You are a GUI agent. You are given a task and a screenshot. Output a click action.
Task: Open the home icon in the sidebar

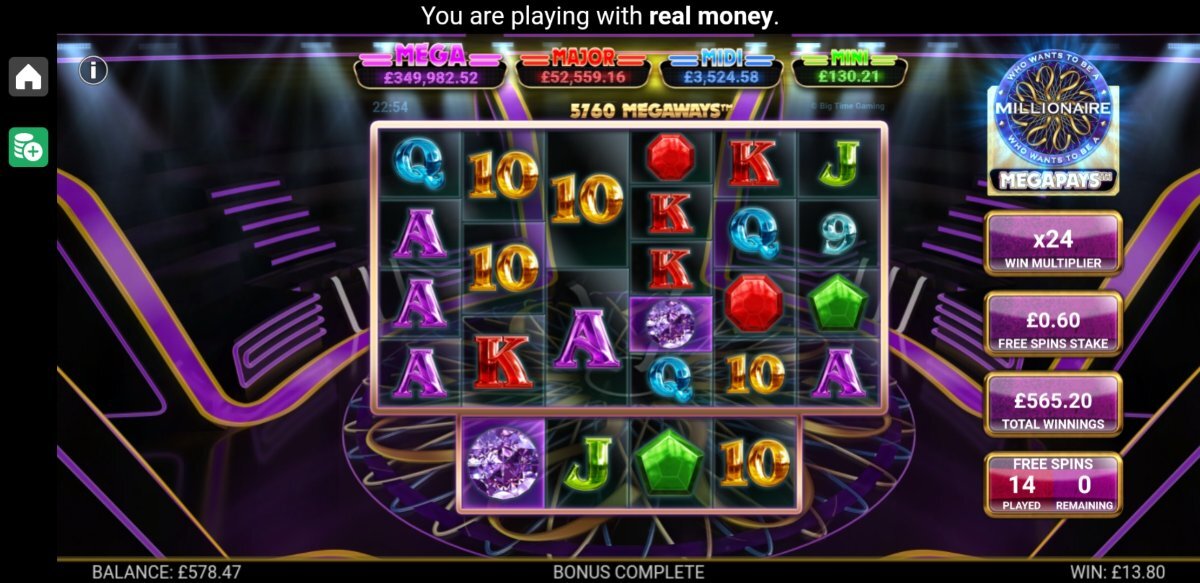point(28,76)
